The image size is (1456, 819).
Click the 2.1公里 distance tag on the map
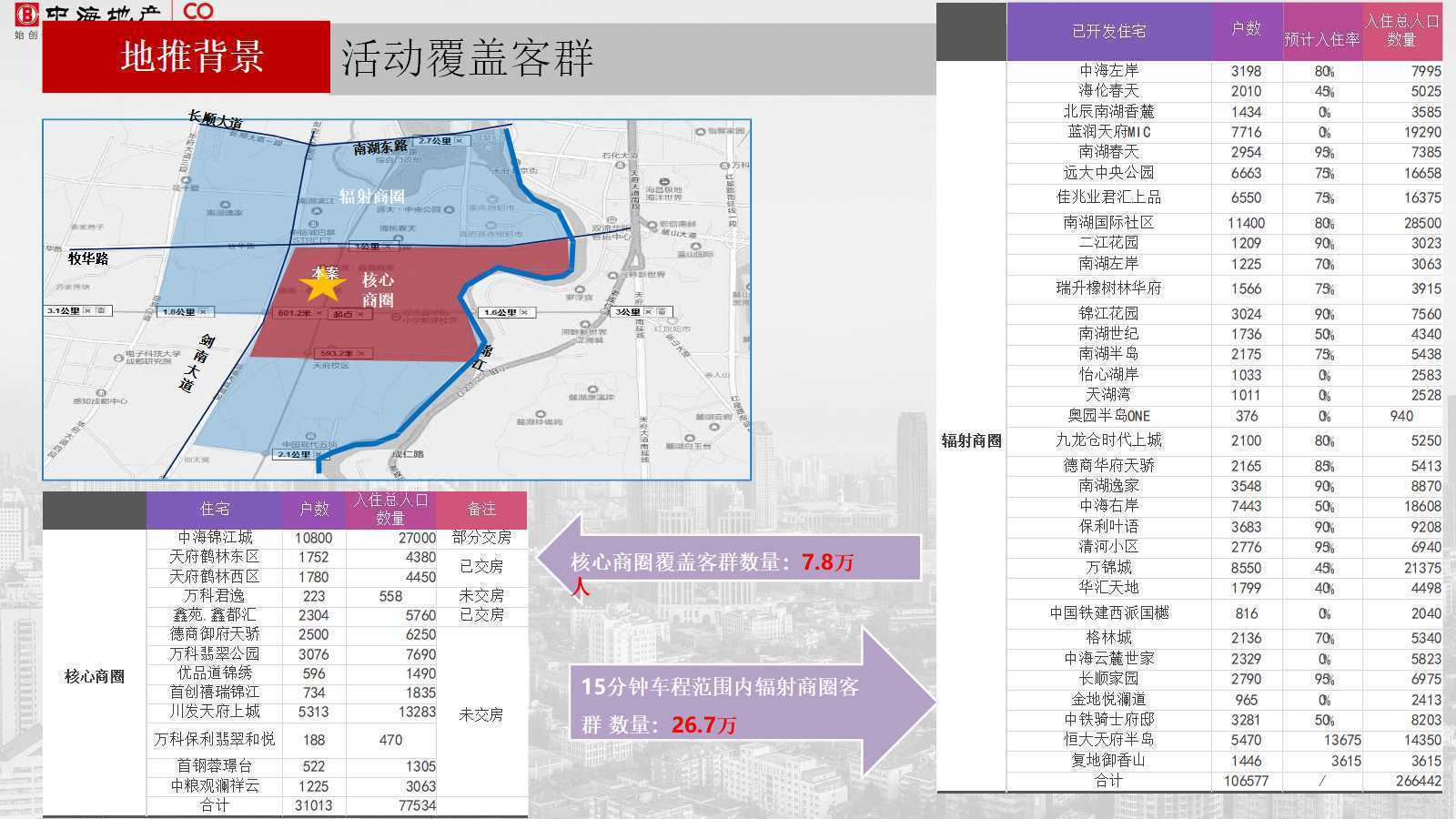[x=300, y=454]
